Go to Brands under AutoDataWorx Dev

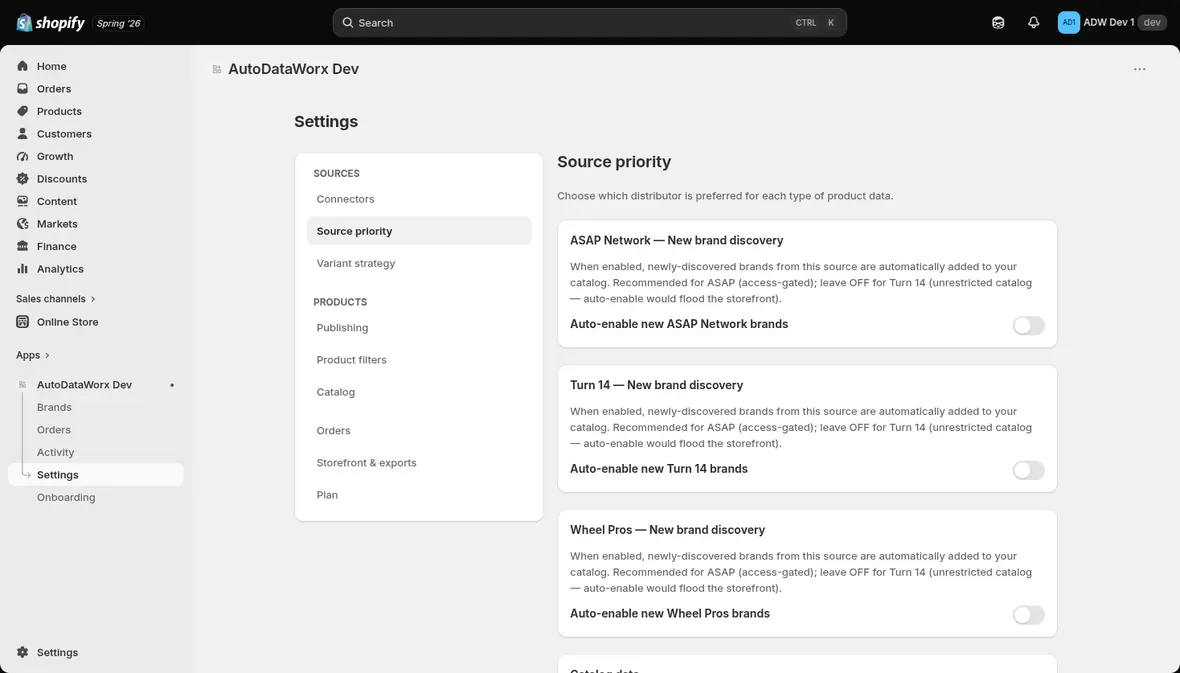(54, 407)
